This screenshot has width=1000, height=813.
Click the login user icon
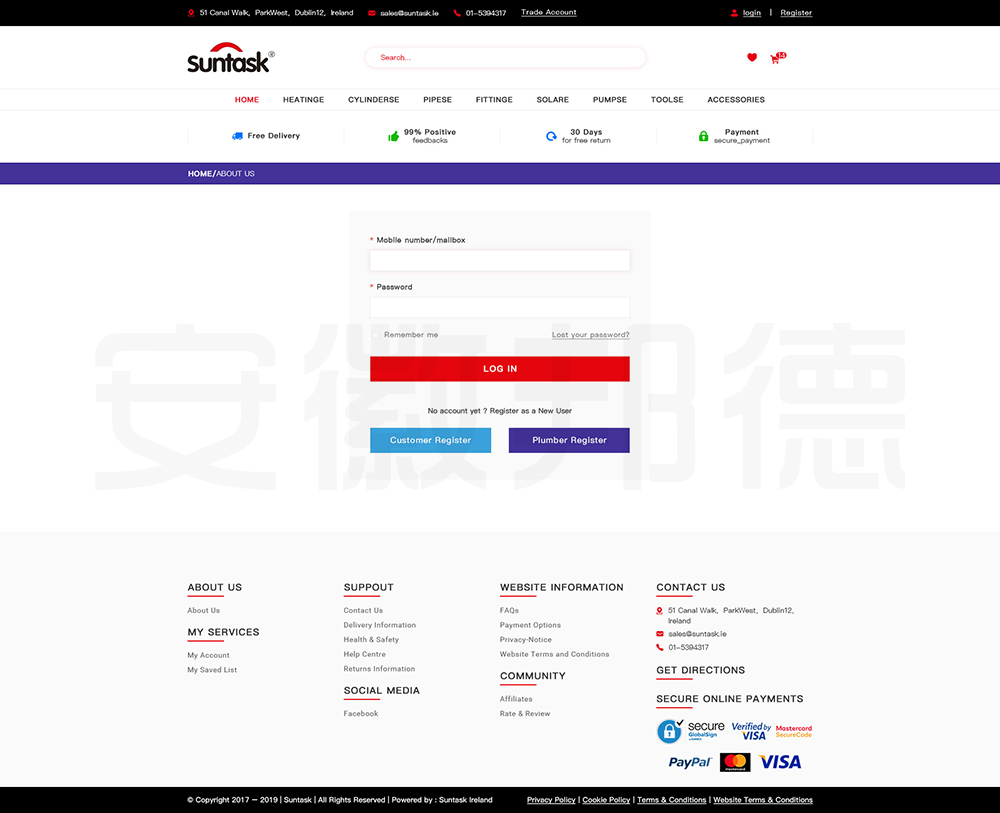[x=735, y=13]
